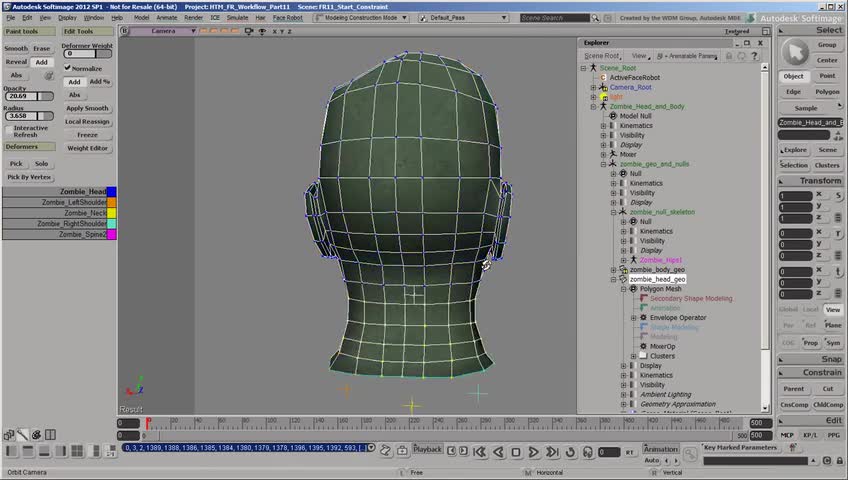Click the Weight Editor button
This screenshot has width=848, height=480.
88,148
